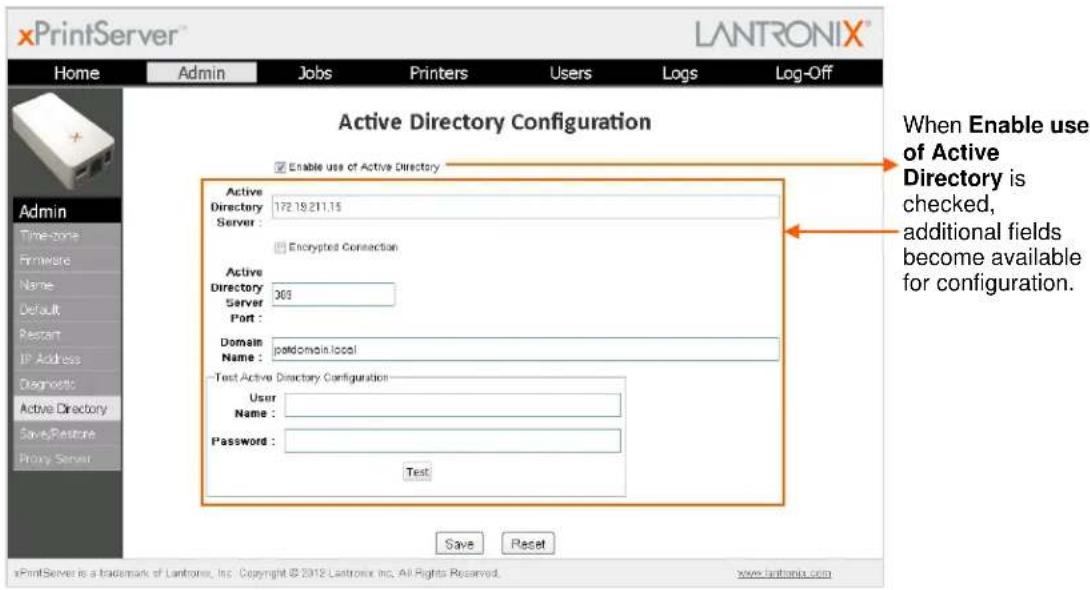Click the Password input field

point(453,441)
